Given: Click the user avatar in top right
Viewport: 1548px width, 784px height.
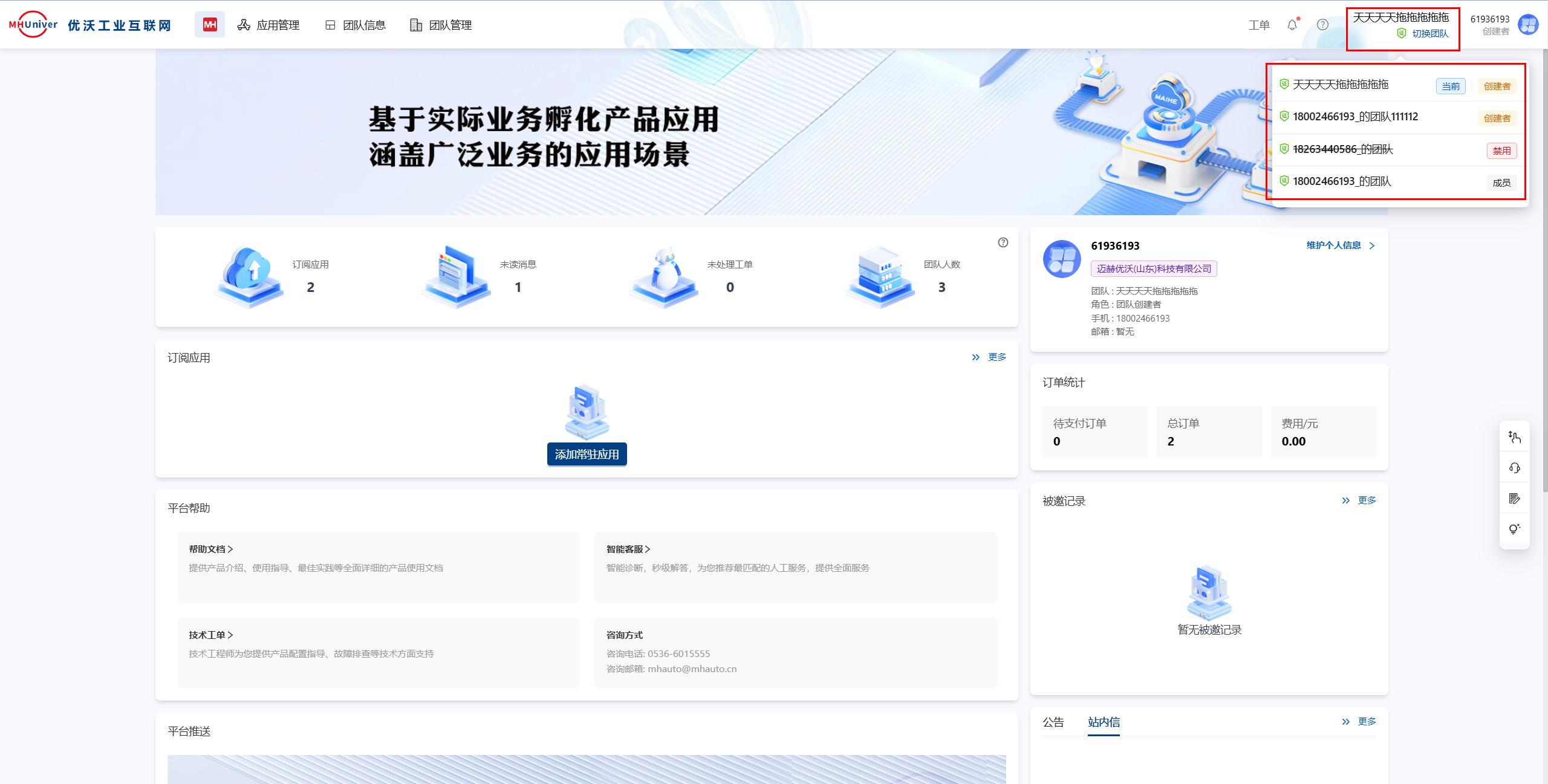Looking at the screenshot, I should [x=1528, y=25].
